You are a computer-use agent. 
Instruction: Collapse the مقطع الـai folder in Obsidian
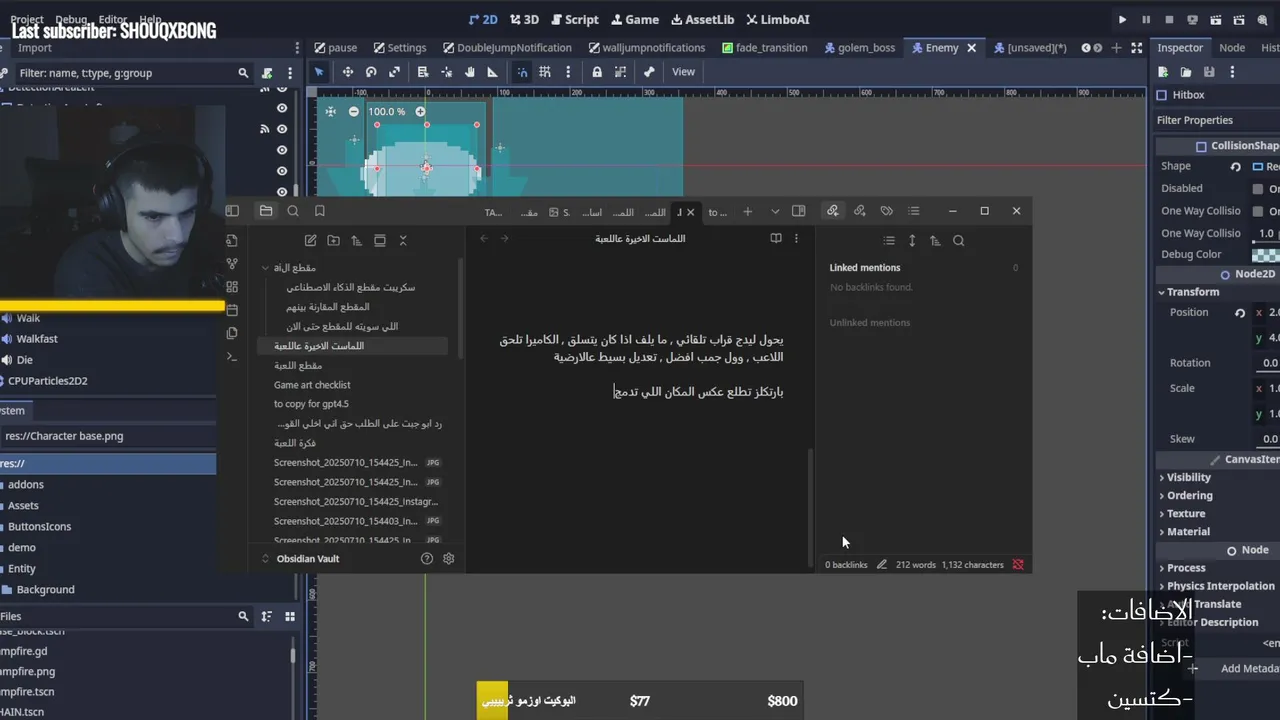266,268
